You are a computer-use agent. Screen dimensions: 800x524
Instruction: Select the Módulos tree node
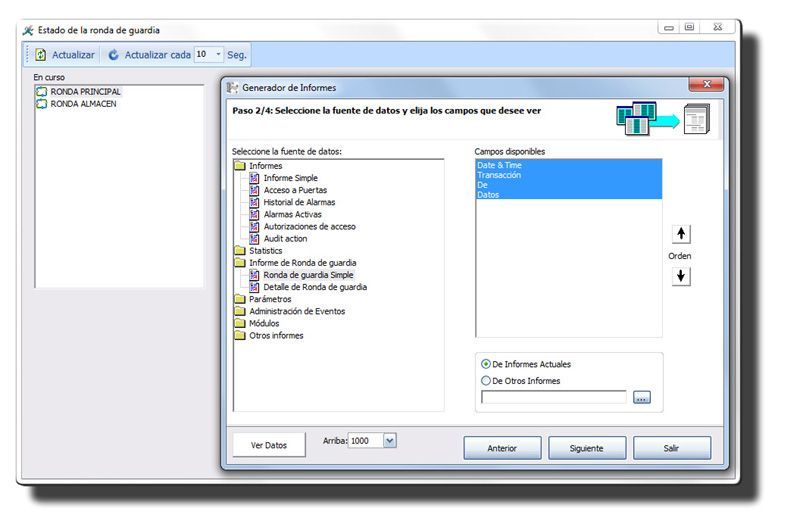point(264,323)
